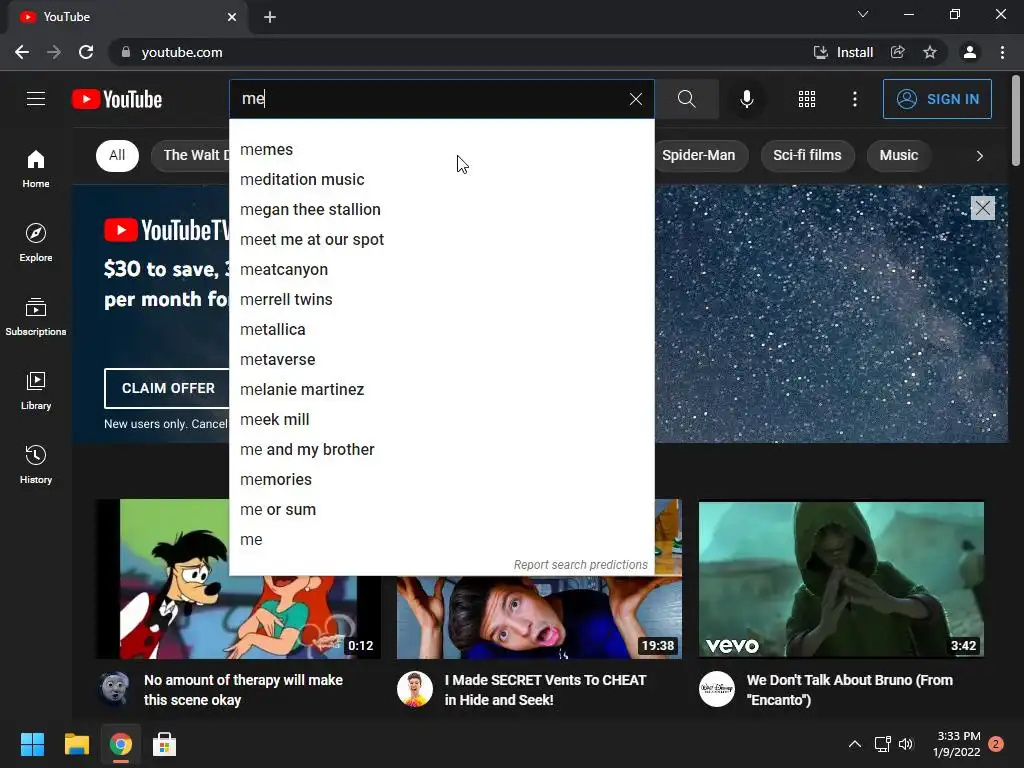This screenshot has height=768, width=1024.
Task: Go to Home in the sidebar
Action: pyautogui.click(x=36, y=168)
